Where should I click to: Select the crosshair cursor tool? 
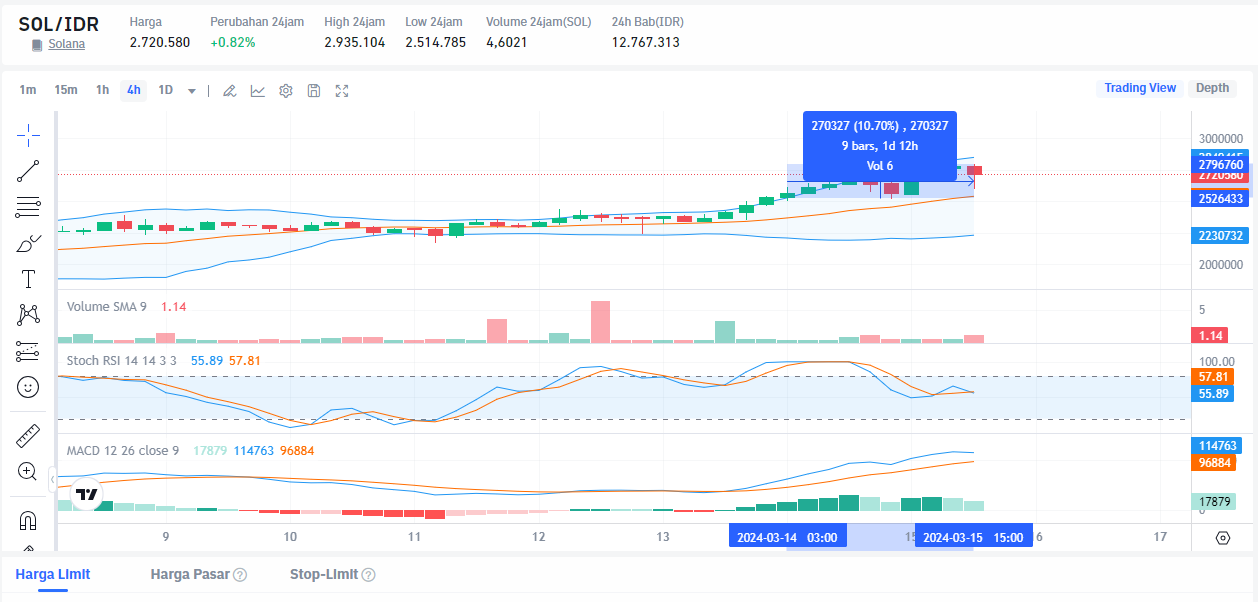tap(28, 134)
